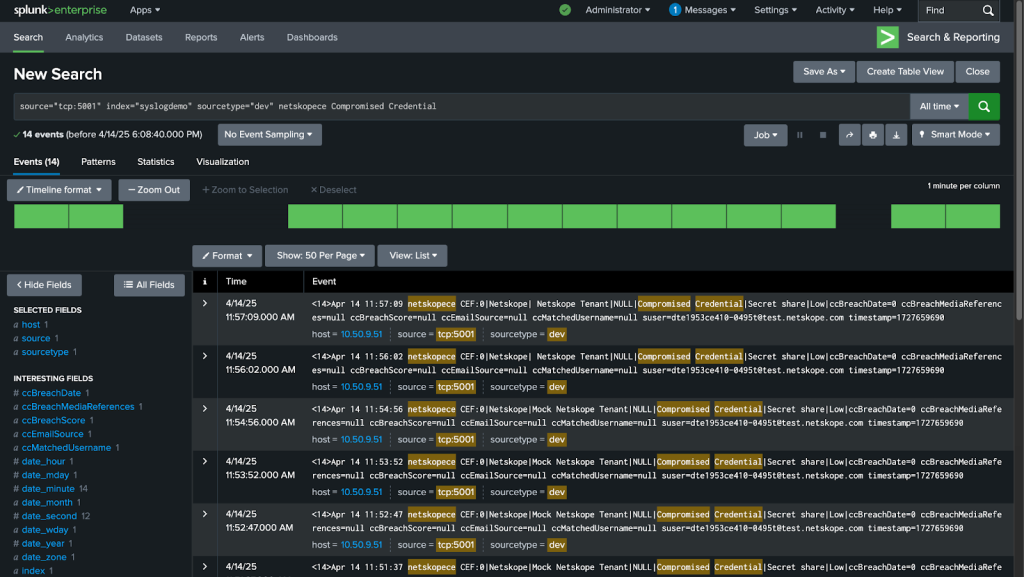Open the No Event Sampling dropdown
This screenshot has height=577, width=1024.
tap(269, 134)
